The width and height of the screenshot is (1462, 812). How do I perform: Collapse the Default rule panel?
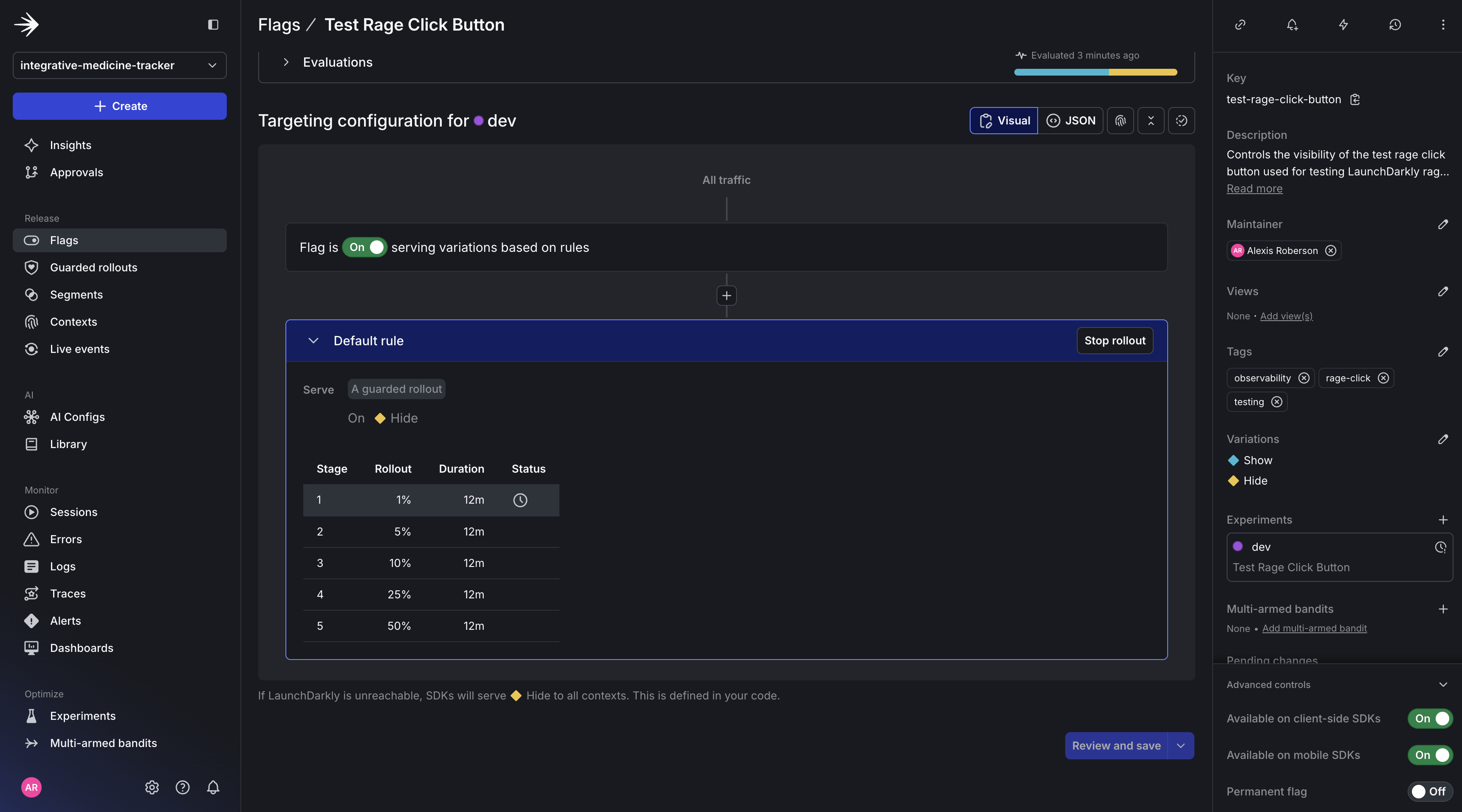coord(313,341)
